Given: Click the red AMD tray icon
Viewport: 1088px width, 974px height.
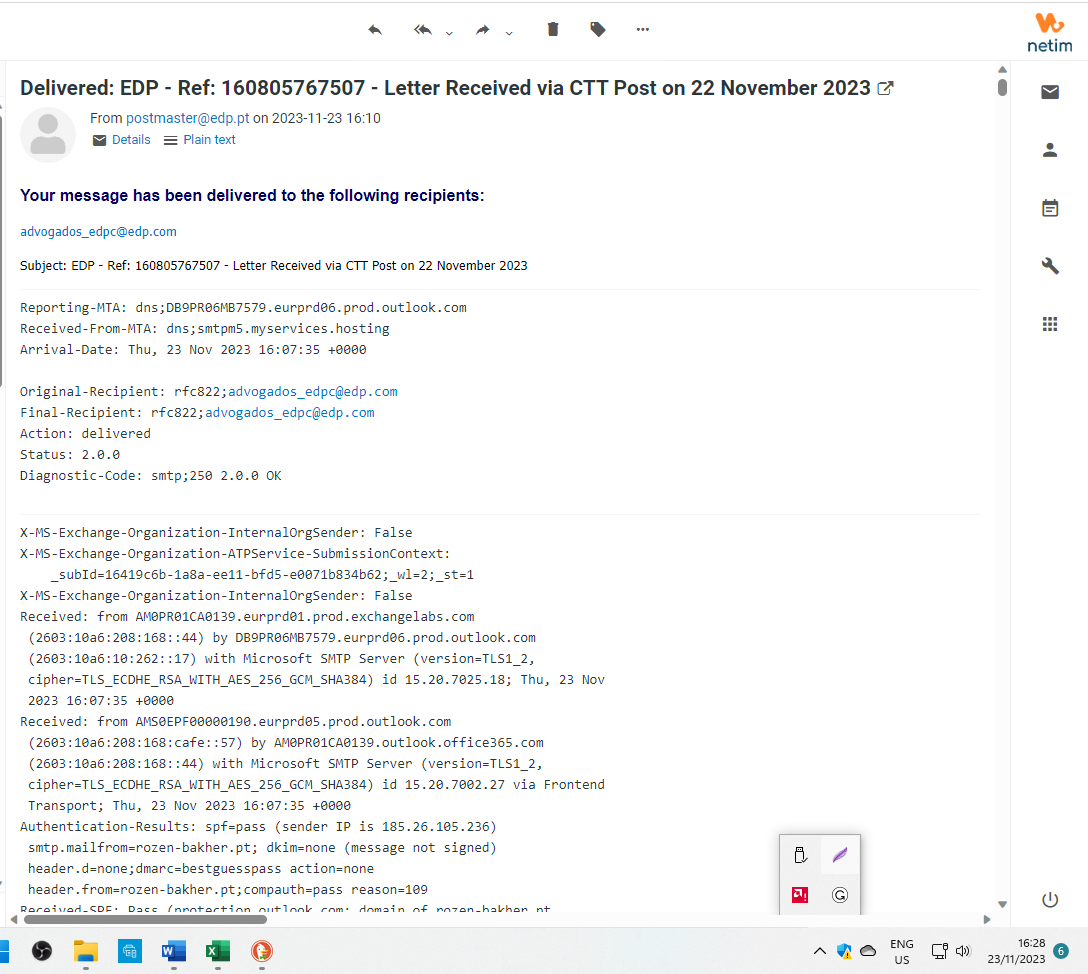Looking at the screenshot, I should coord(800,895).
